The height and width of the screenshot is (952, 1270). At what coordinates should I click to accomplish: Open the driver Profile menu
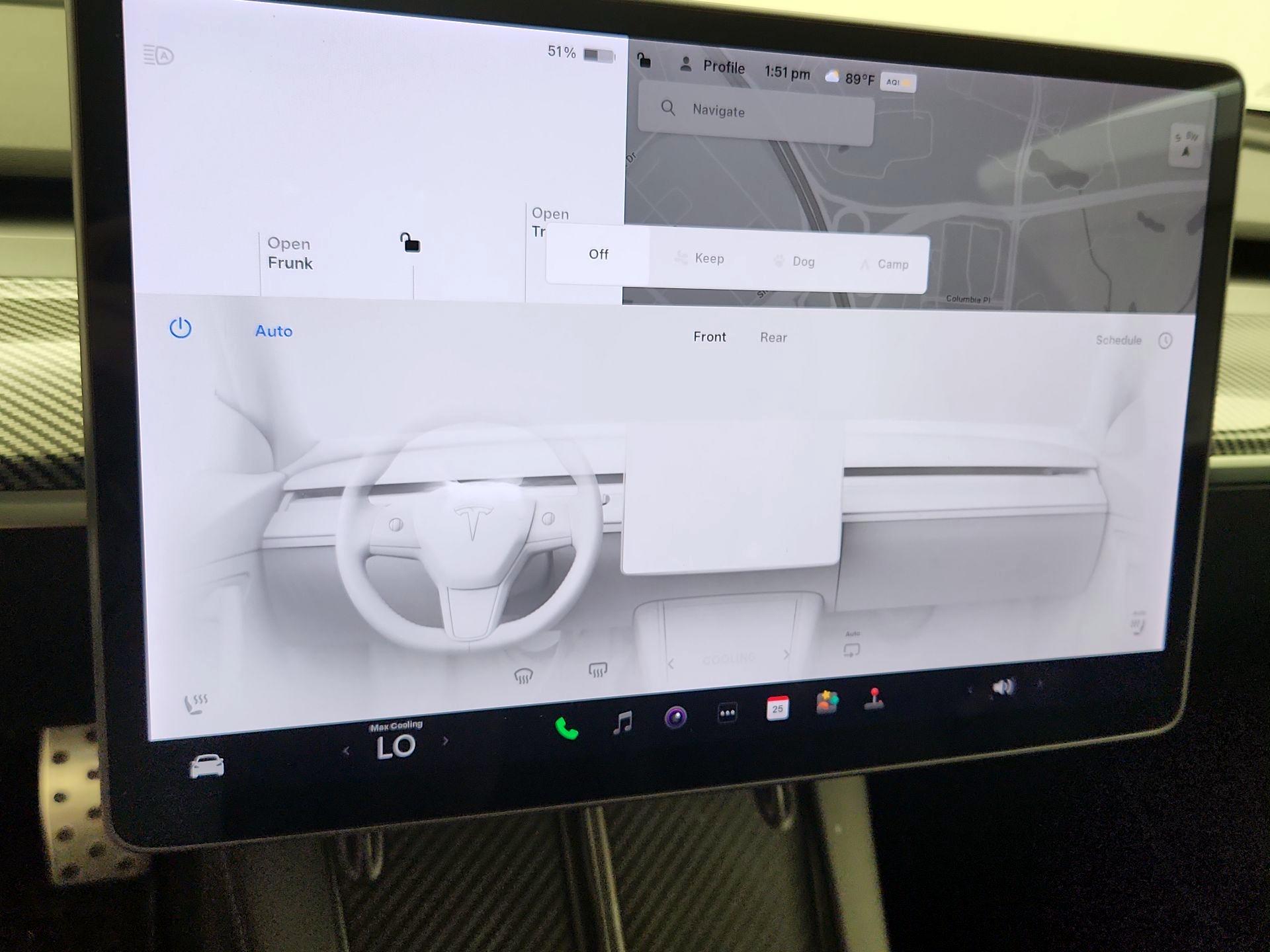712,66
